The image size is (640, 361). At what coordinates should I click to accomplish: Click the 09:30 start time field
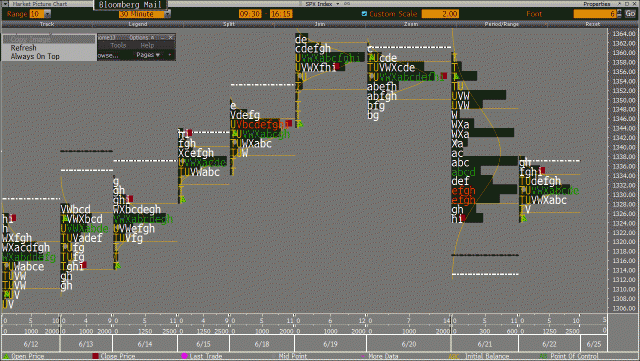pos(250,14)
